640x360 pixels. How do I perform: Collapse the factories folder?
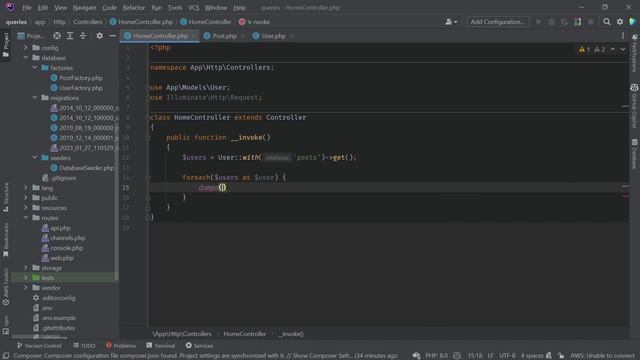click(35, 68)
